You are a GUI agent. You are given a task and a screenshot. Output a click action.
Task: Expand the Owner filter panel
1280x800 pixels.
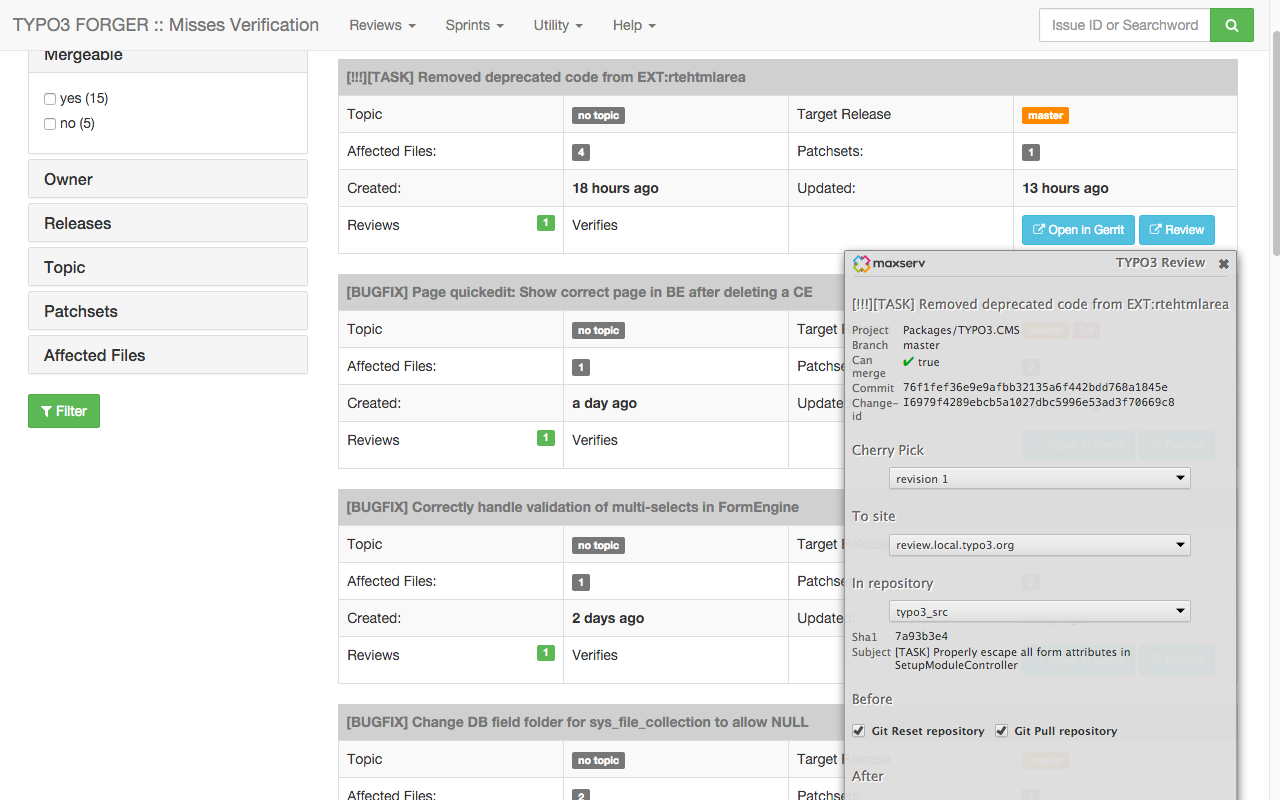point(168,179)
